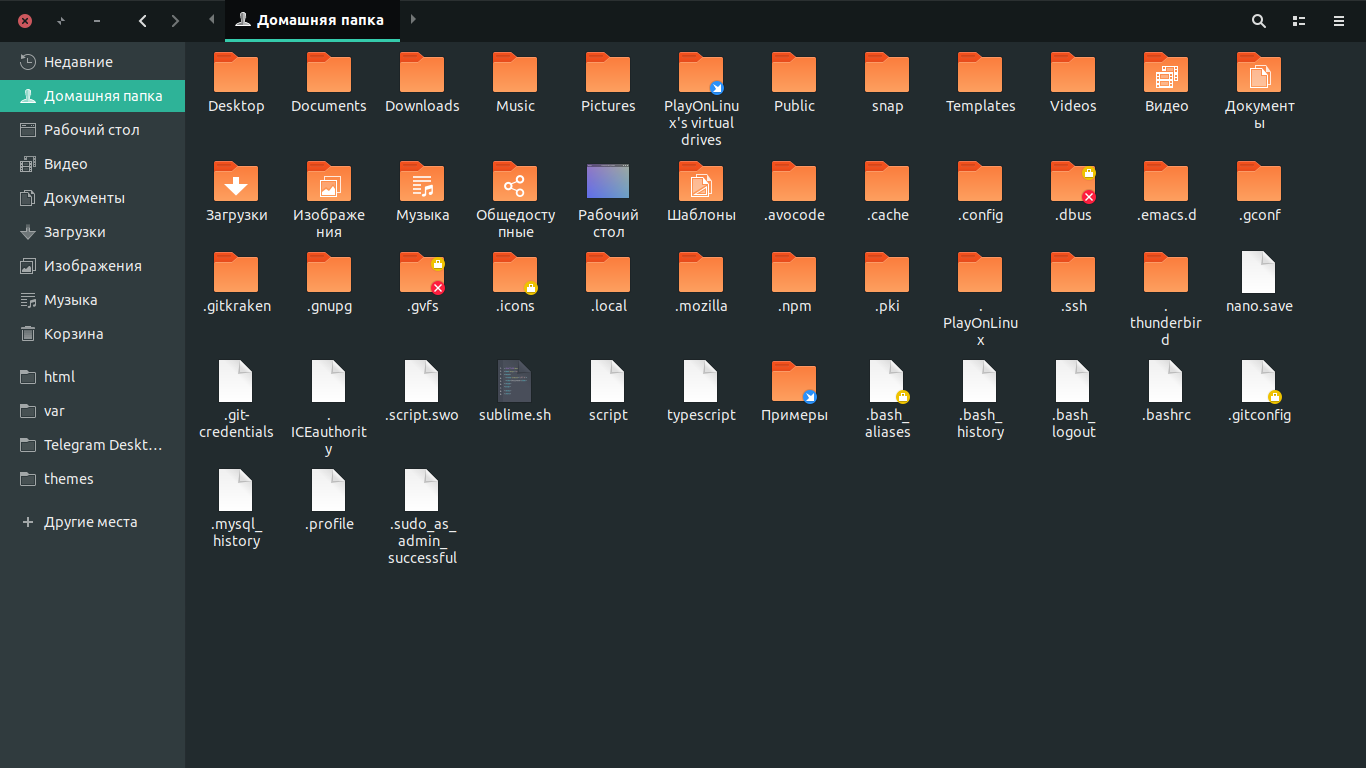Screen dimensions: 1366x768
Task: Open Рабочий стол in the sidebar
Action: [92, 130]
